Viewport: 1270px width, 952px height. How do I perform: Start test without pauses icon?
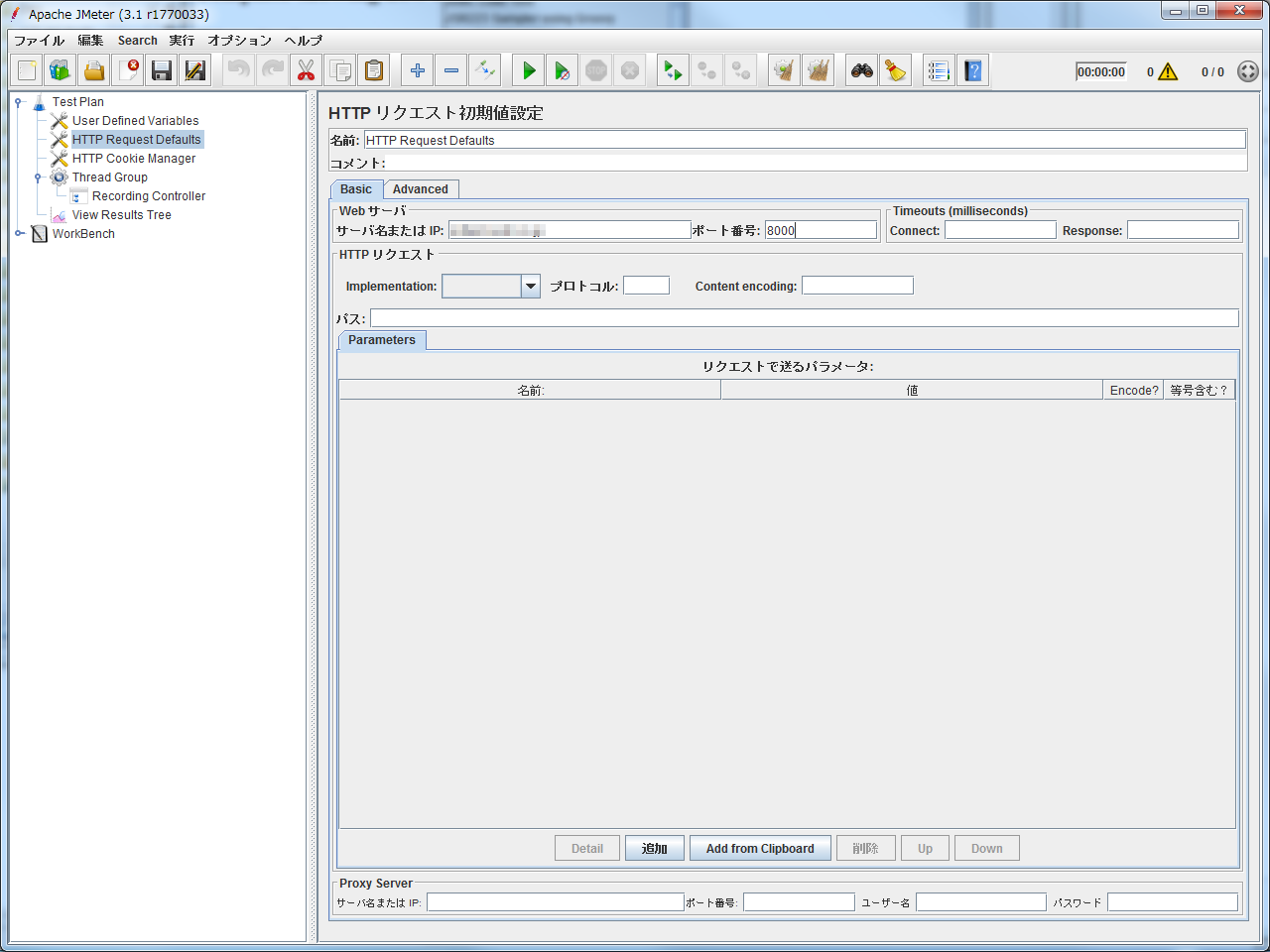click(562, 70)
